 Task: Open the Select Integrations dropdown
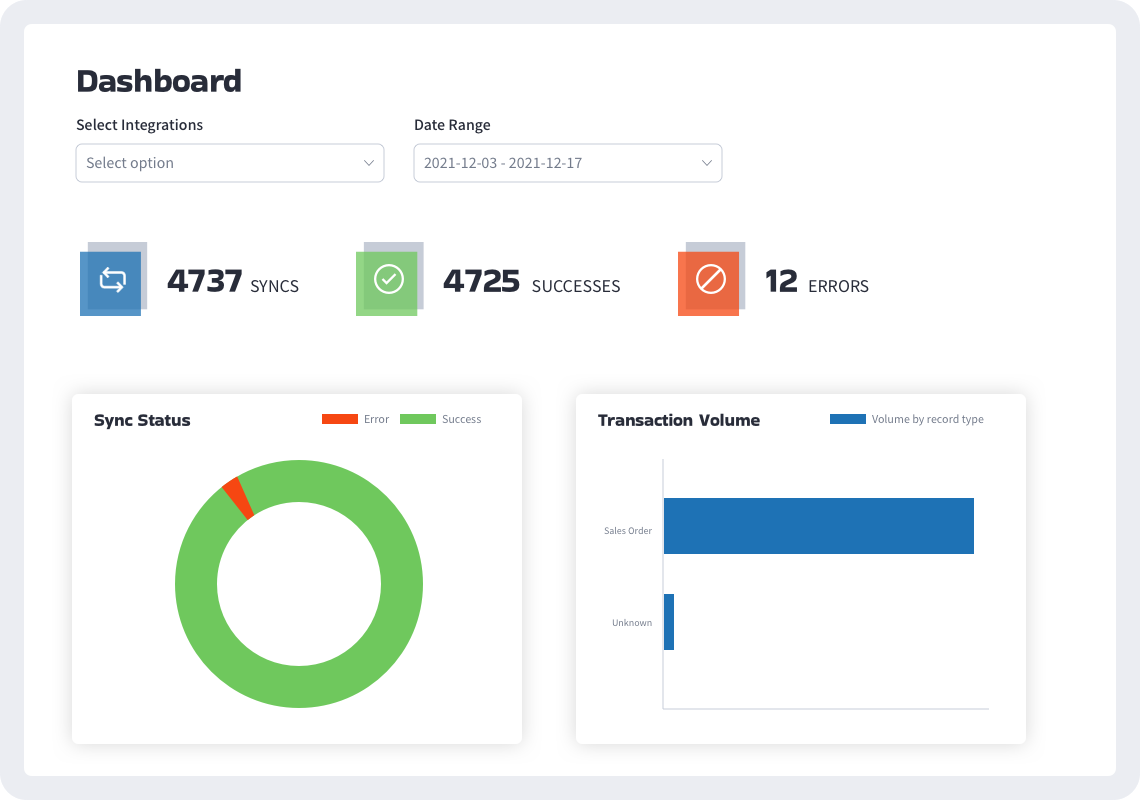pos(229,162)
